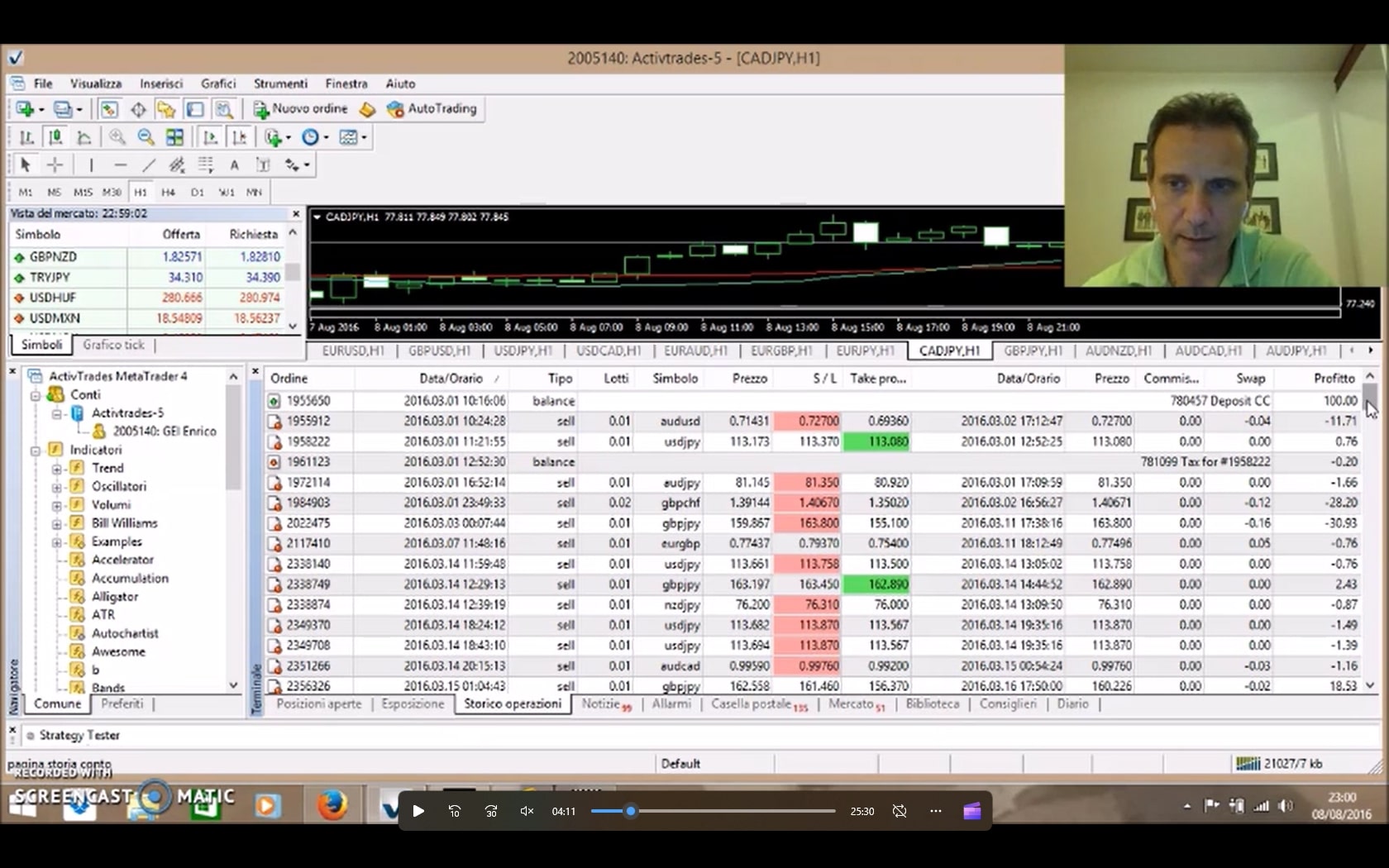
Task: Select the candlestick chart type icon
Action: pos(55,137)
